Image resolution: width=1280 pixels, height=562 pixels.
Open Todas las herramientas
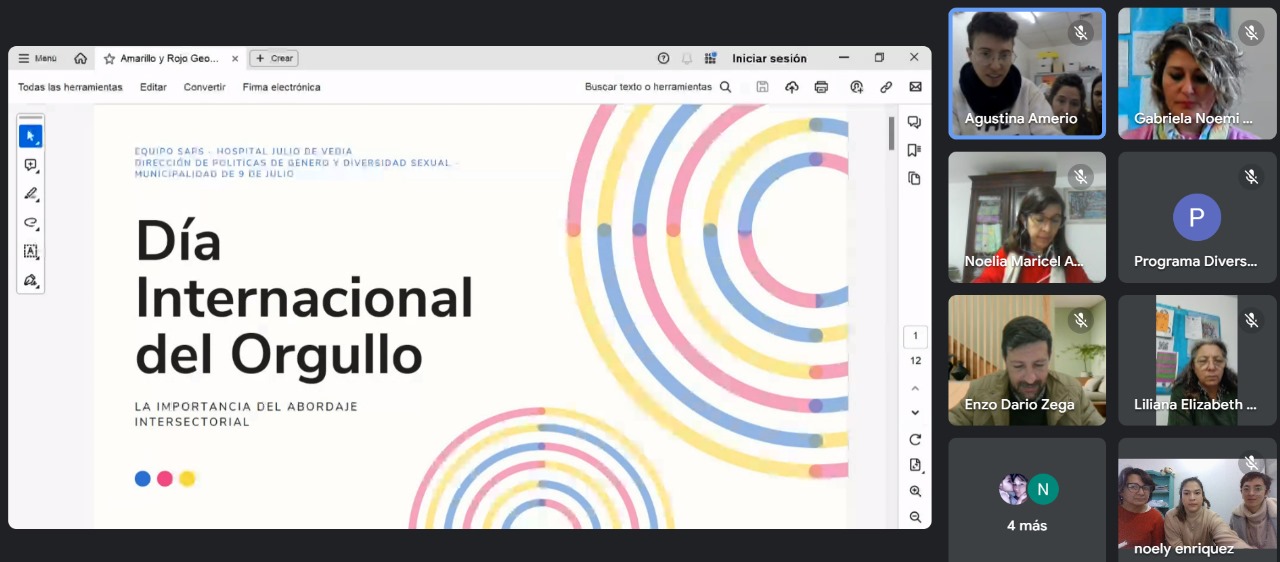click(x=70, y=87)
